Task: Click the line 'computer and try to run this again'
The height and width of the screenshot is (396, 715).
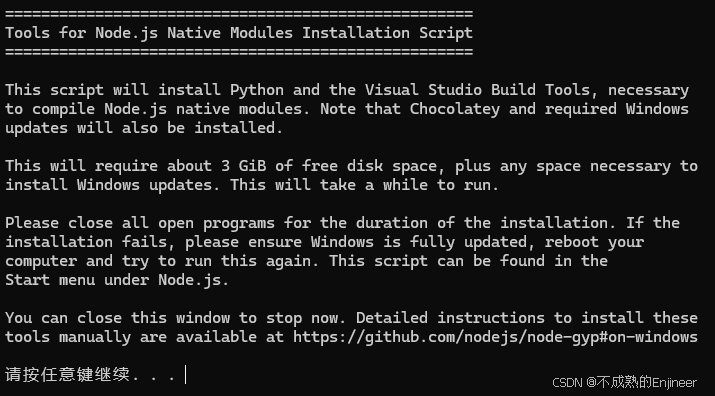Action: point(306,261)
